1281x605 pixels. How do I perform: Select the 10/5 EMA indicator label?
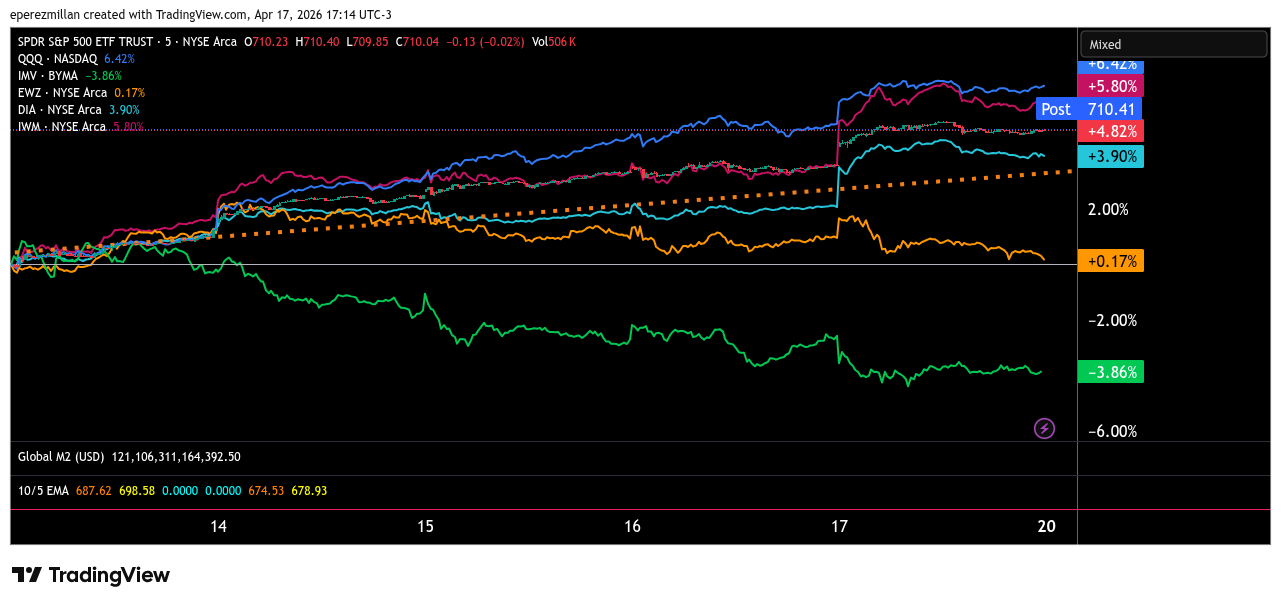pos(43,491)
